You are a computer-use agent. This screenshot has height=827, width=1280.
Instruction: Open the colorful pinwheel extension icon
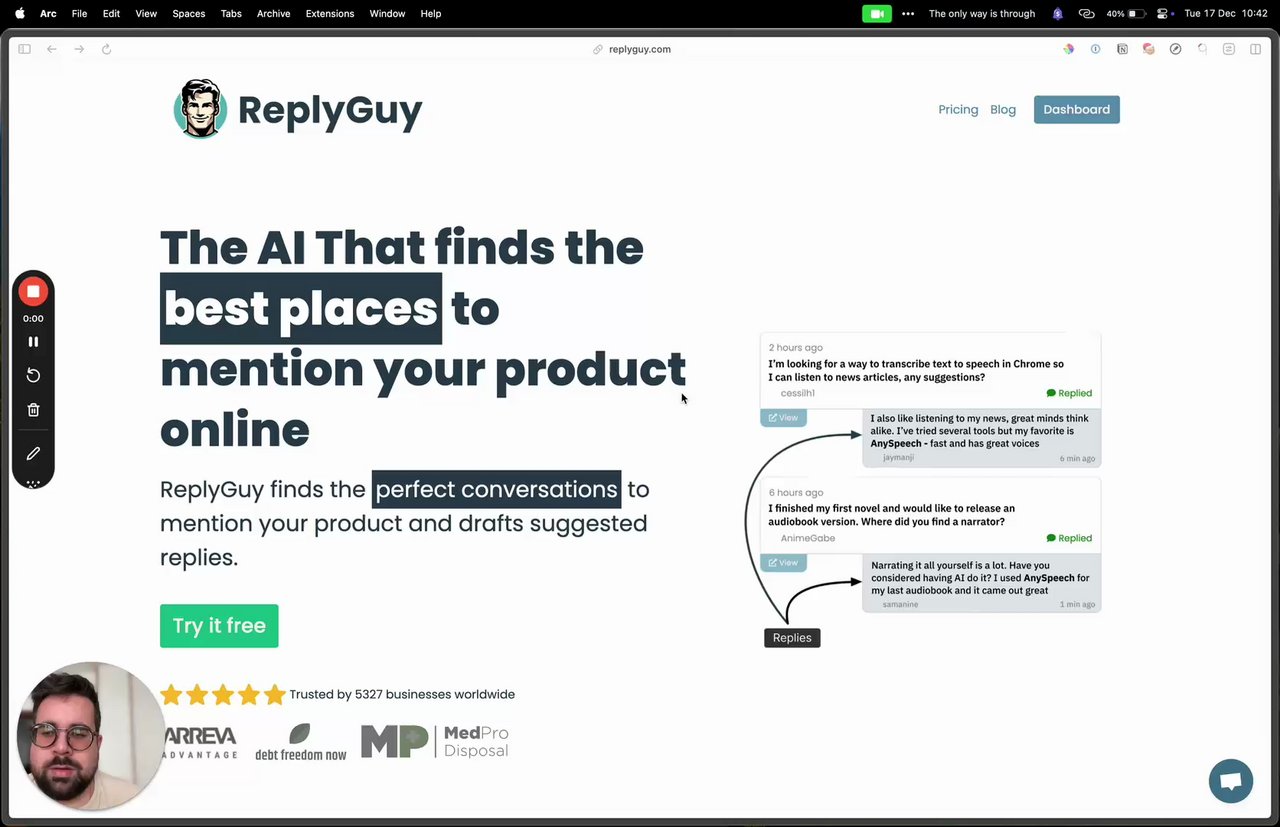pos(1069,49)
